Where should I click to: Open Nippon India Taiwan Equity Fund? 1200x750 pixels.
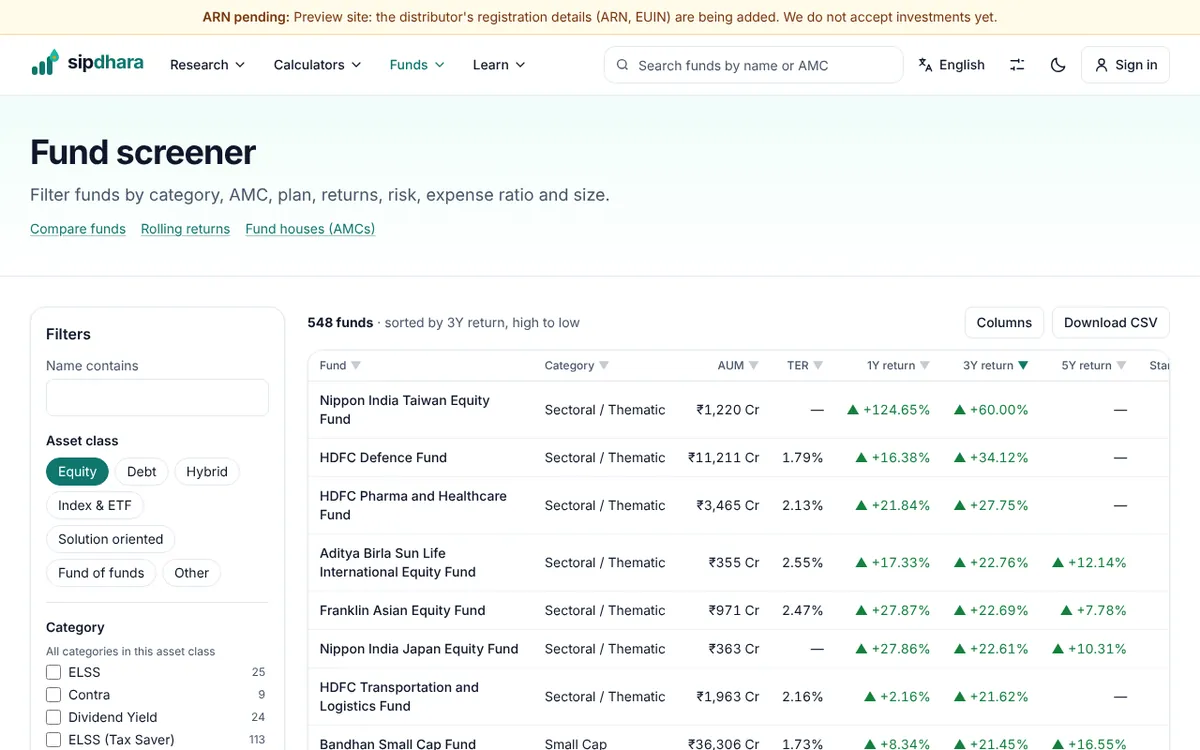(x=404, y=410)
